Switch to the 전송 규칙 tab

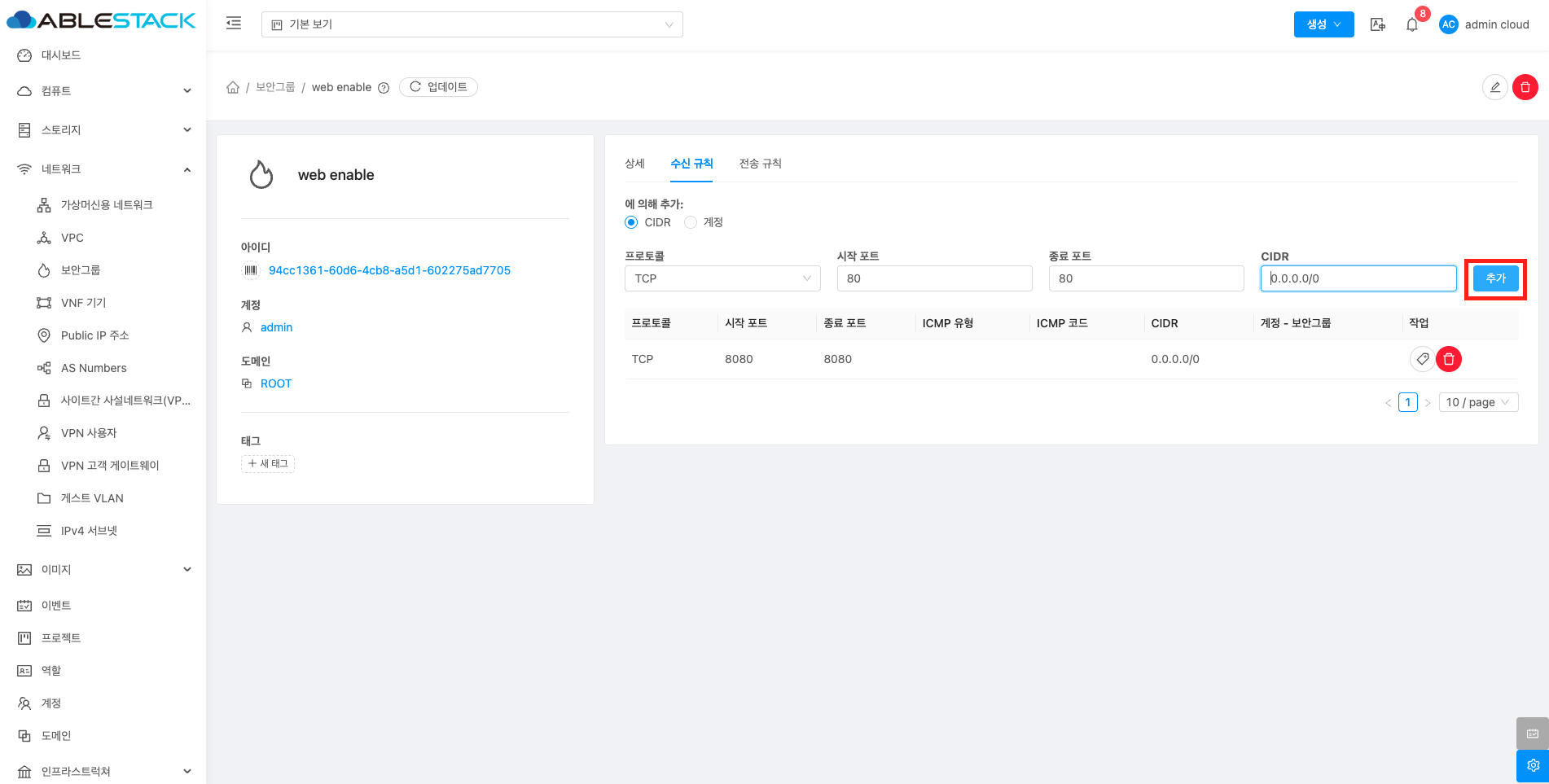[x=760, y=164]
